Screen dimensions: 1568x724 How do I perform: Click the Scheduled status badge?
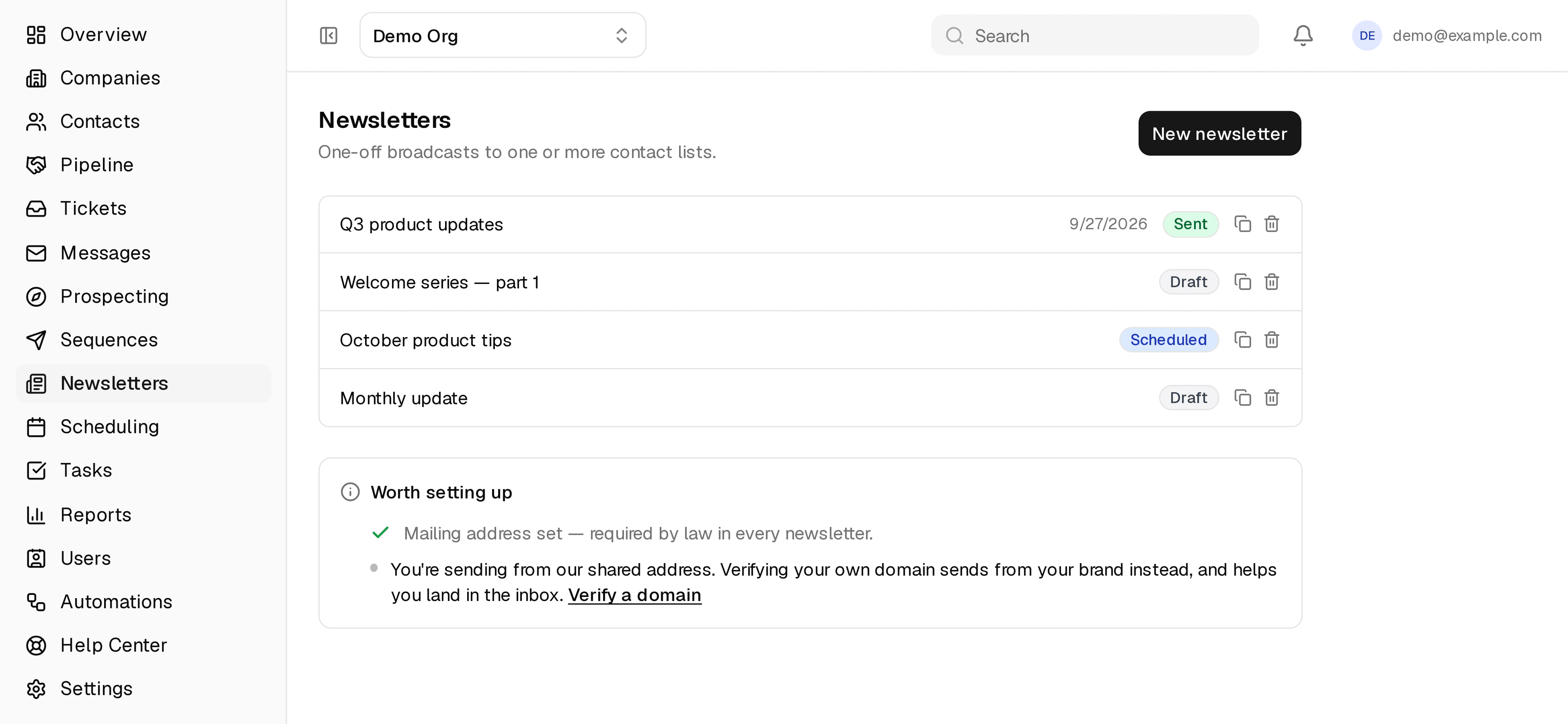point(1169,340)
